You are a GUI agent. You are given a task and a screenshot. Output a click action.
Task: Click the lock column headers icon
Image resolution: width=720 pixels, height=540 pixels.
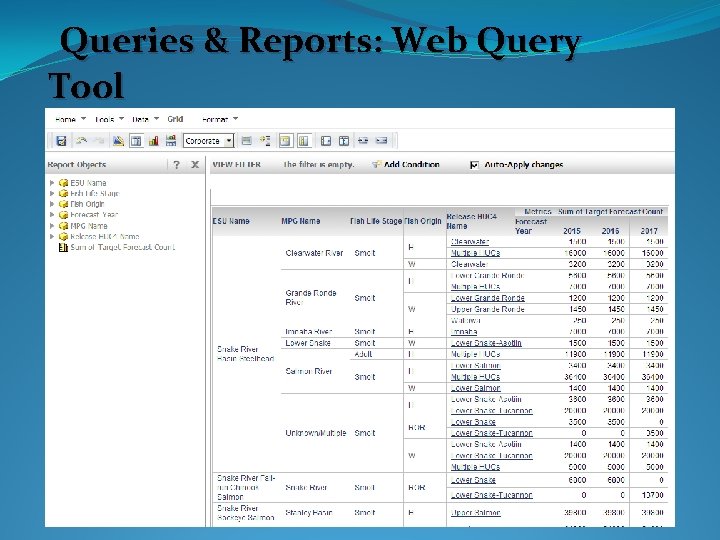click(x=344, y=141)
